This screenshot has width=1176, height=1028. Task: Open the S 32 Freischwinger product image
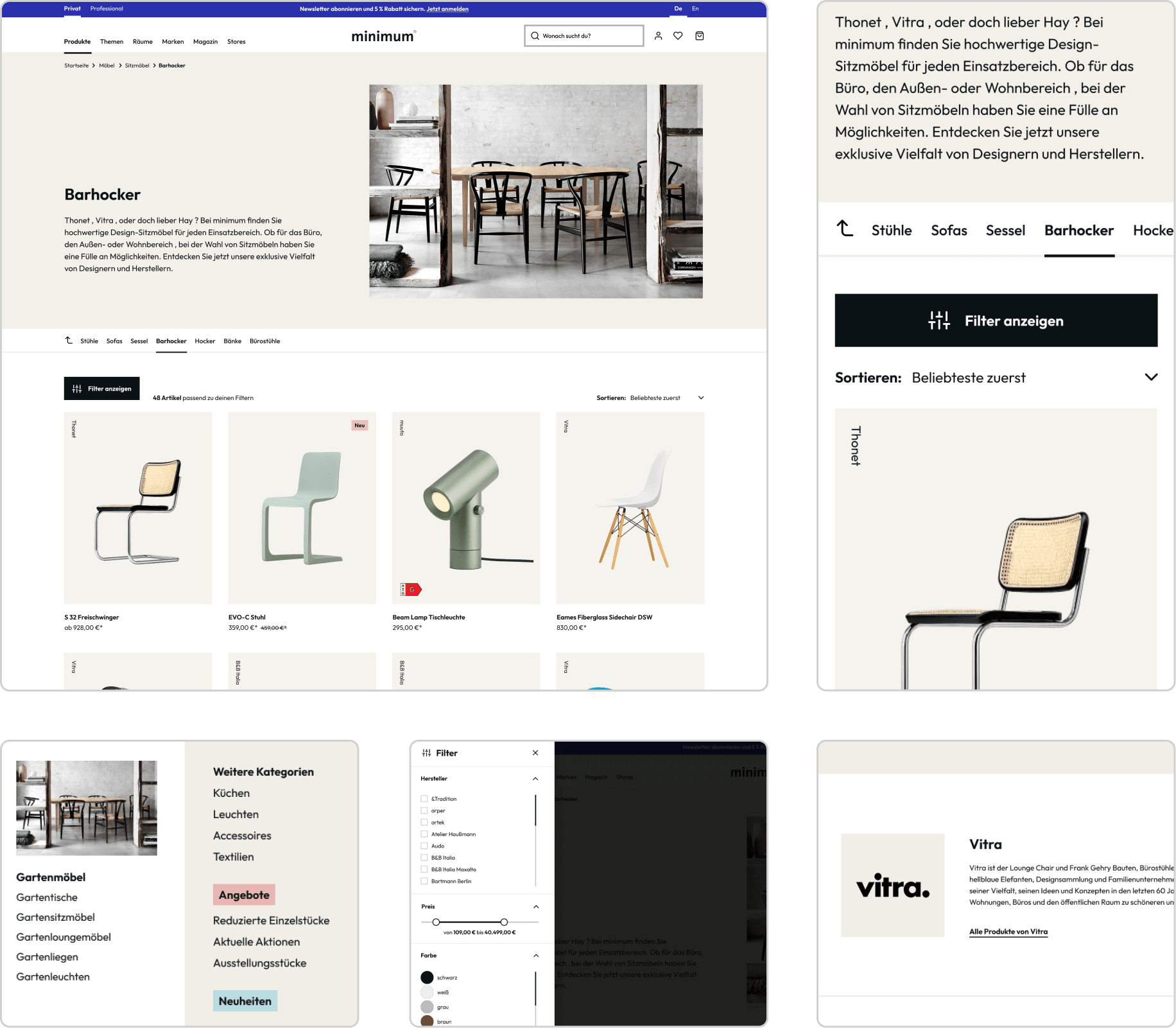coord(138,508)
